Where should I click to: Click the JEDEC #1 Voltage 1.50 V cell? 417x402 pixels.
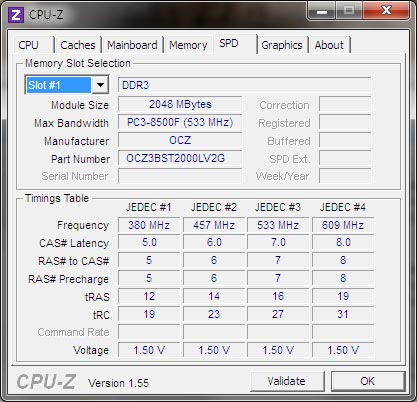click(149, 350)
